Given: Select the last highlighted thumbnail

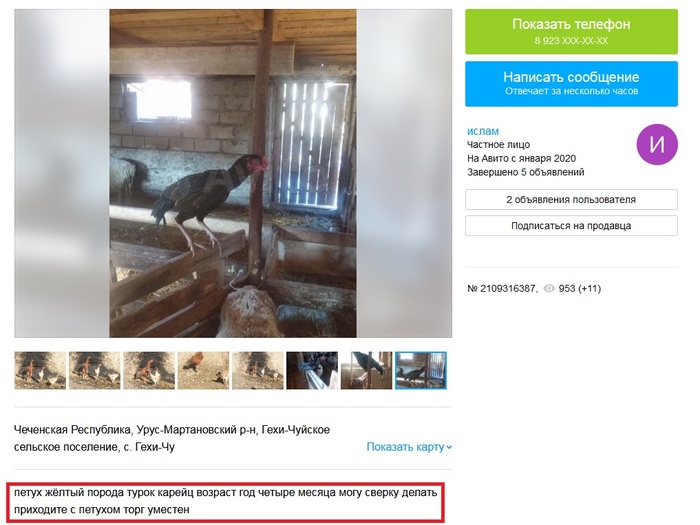Looking at the screenshot, I should [421, 371].
